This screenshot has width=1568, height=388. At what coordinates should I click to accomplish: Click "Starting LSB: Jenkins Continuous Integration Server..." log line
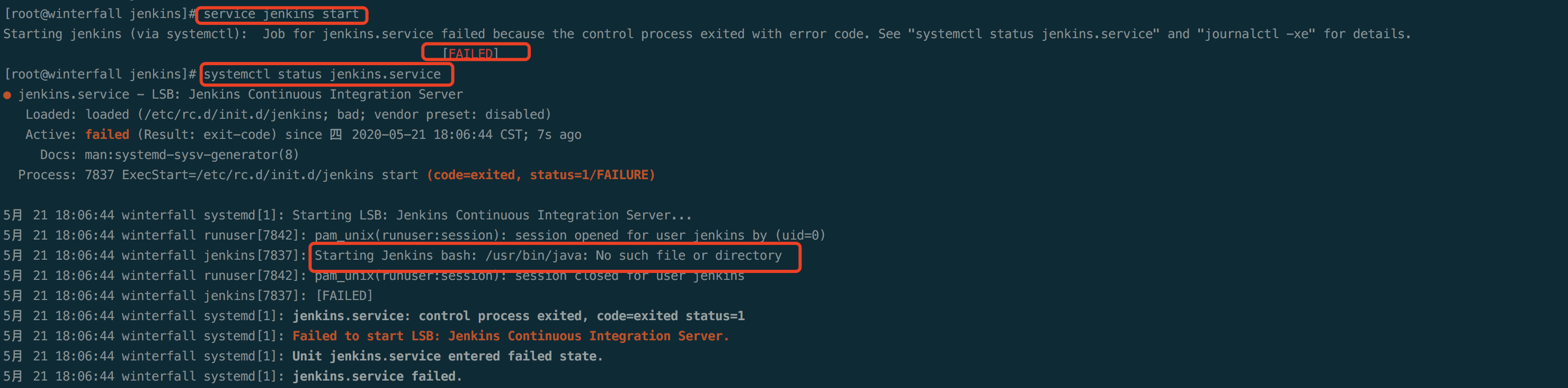point(492,216)
